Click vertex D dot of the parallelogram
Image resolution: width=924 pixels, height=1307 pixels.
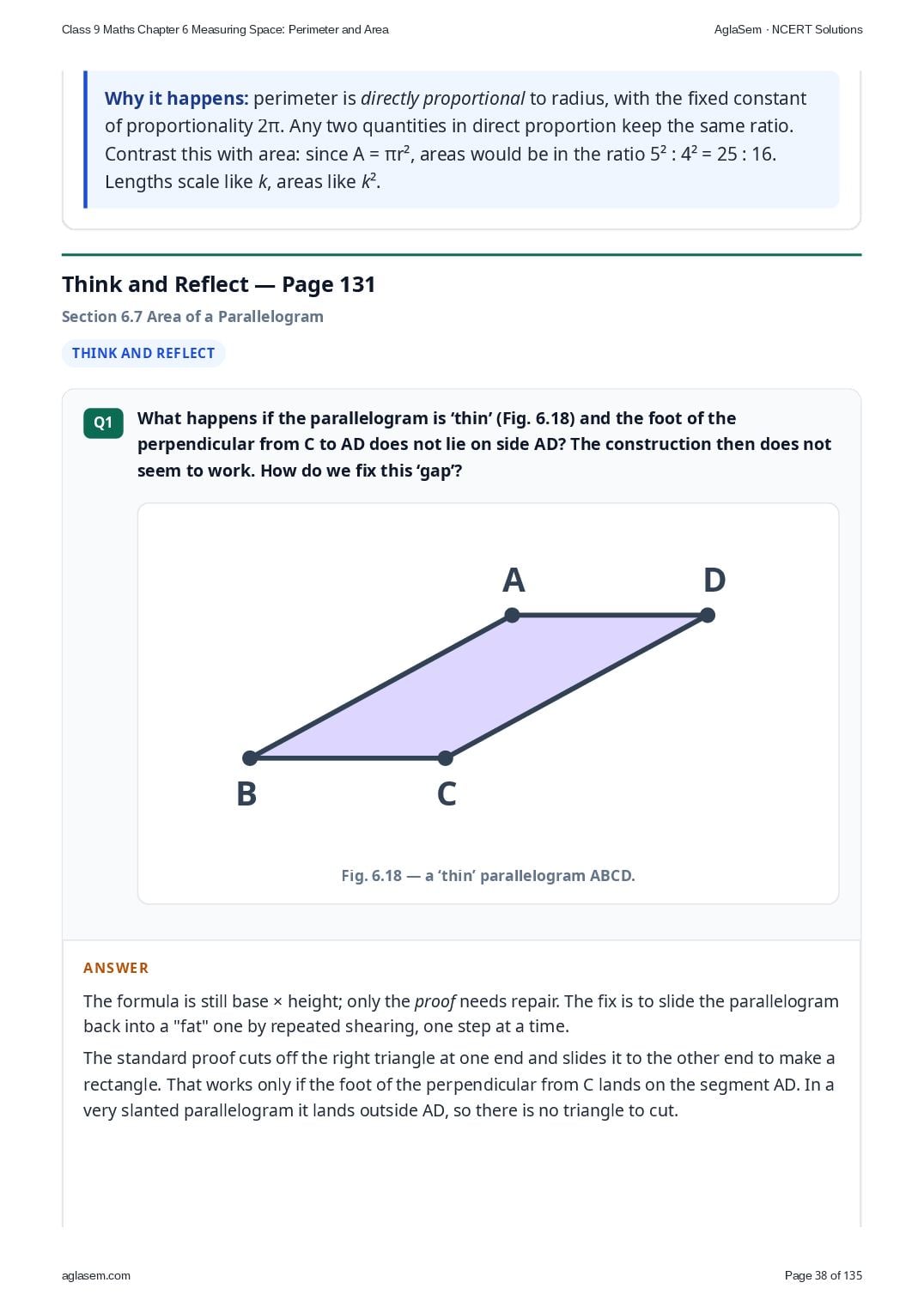[708, 615]
